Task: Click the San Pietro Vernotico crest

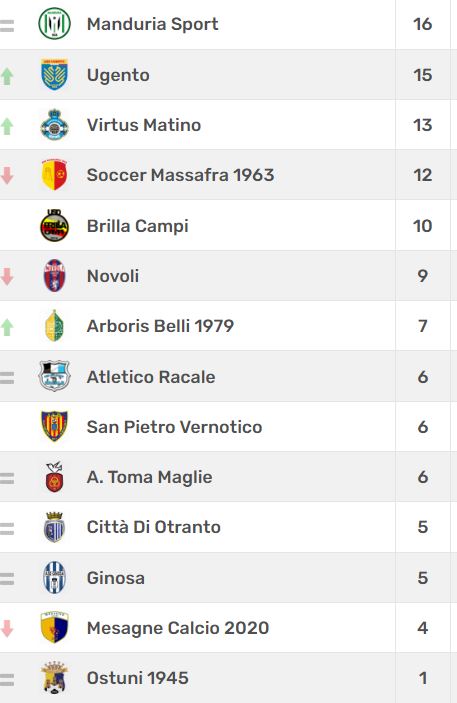Action: point(54,426)
